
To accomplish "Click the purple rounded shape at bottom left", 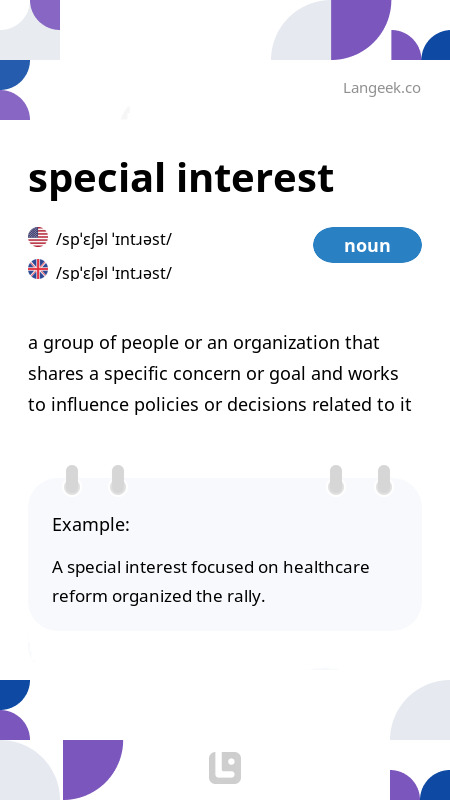I will tap(93, 770).
